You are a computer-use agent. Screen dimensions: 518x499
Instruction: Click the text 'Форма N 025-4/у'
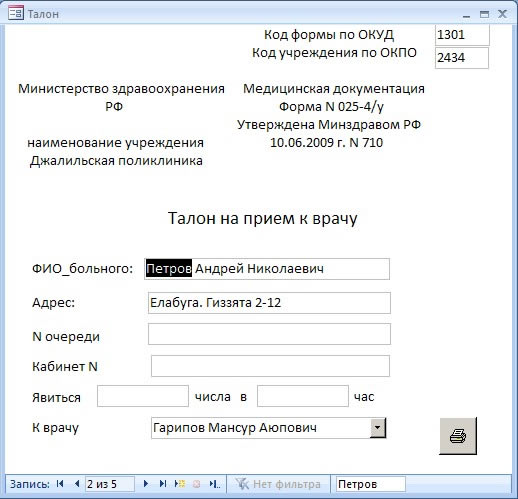click(331, 107)
